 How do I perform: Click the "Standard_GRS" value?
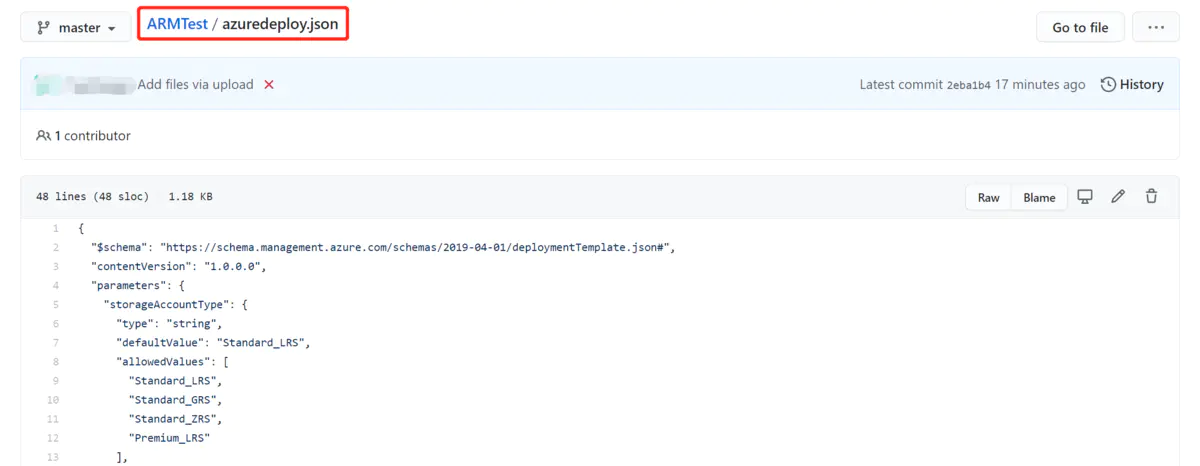tap(175, 400)
